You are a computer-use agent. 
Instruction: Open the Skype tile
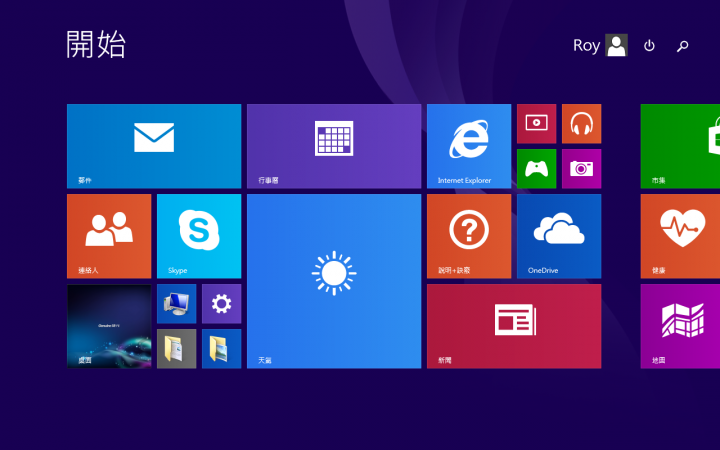click(199, 235)
